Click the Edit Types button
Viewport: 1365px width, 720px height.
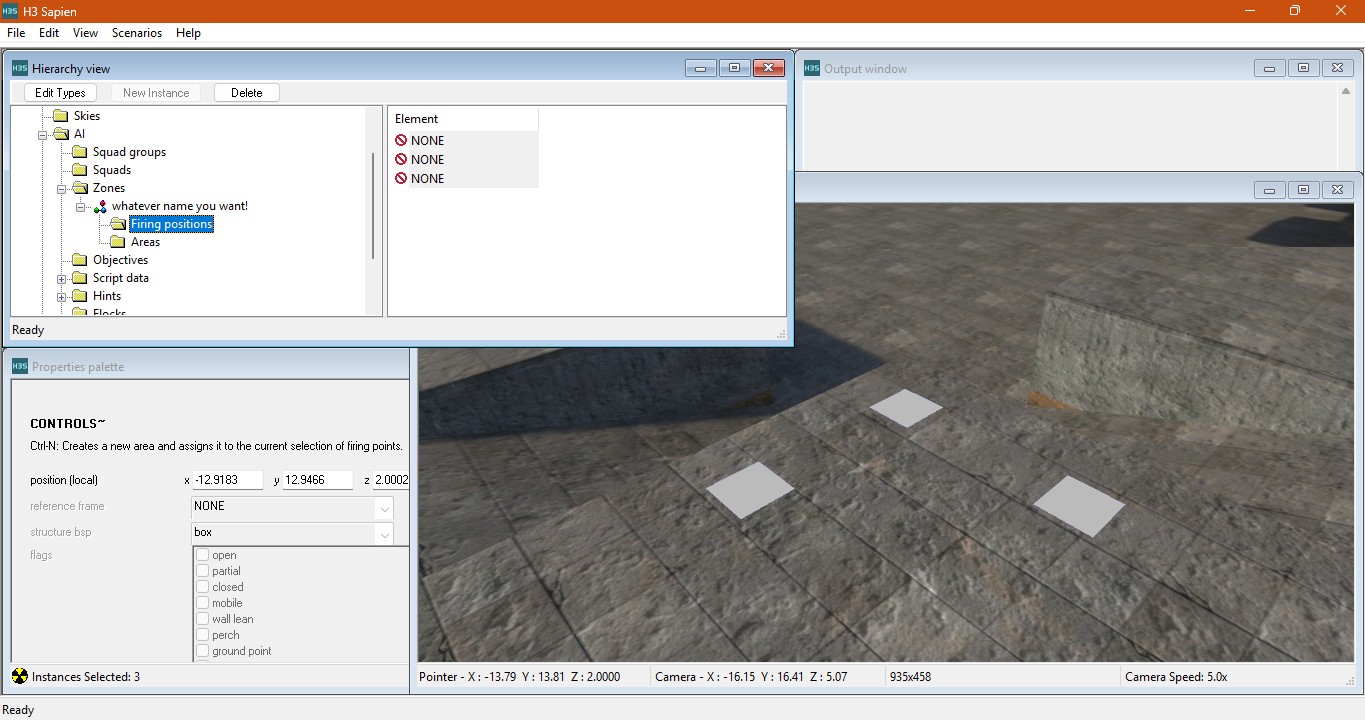60,93
